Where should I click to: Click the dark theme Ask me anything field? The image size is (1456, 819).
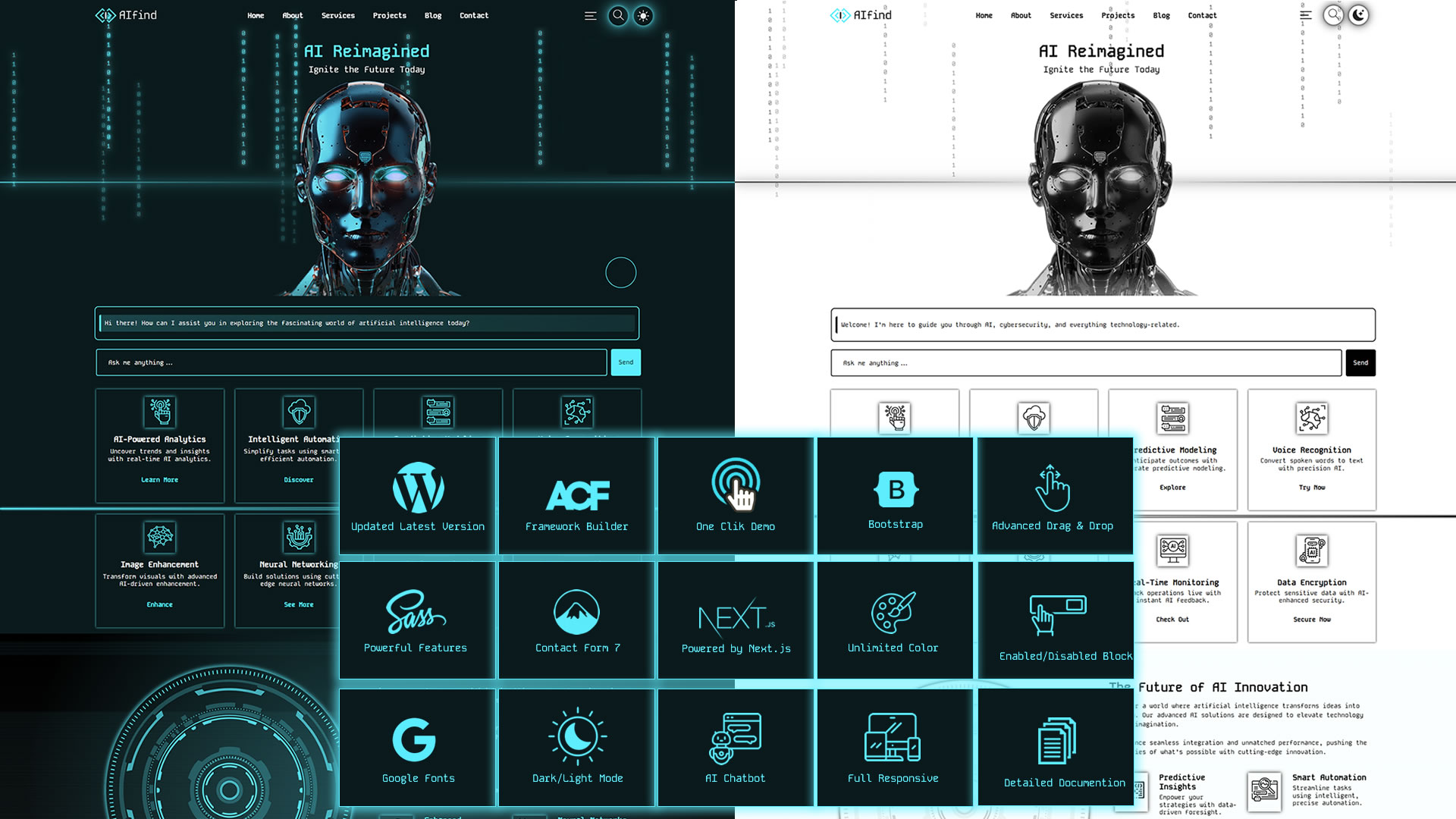[352, 362]
